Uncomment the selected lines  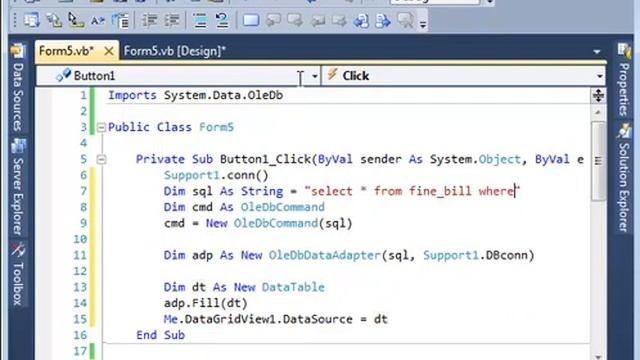222,20
